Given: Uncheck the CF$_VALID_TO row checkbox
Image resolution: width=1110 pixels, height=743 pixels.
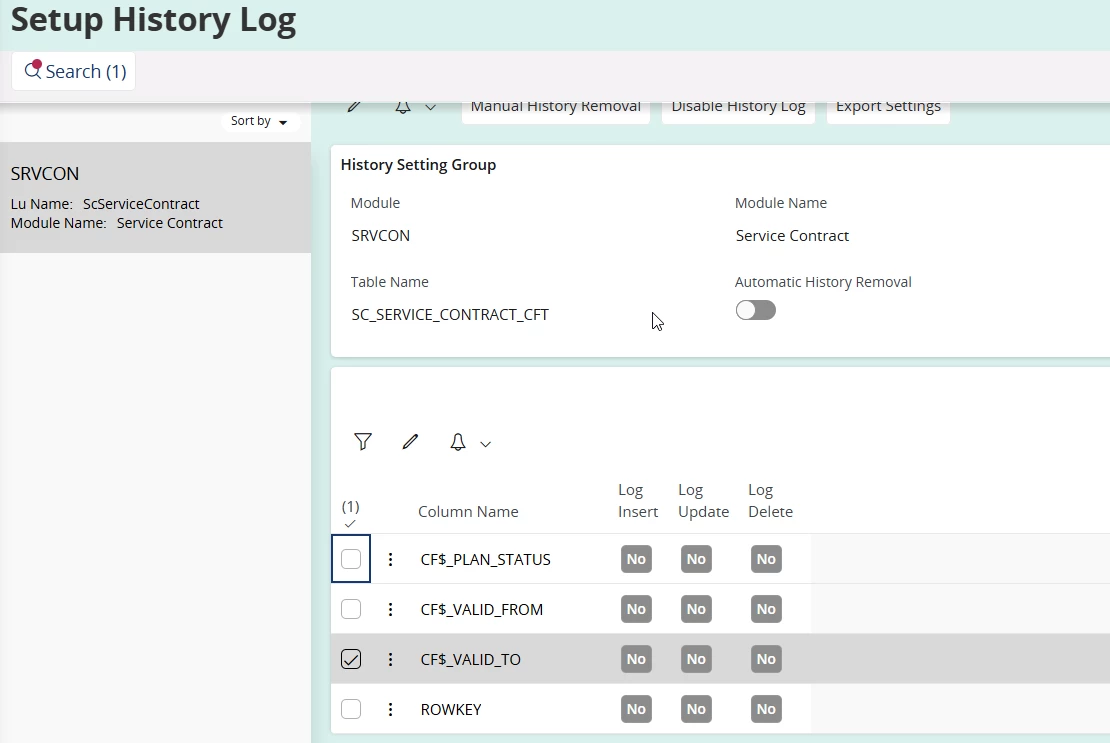Looking at the screenshot, I should (351, 659).
